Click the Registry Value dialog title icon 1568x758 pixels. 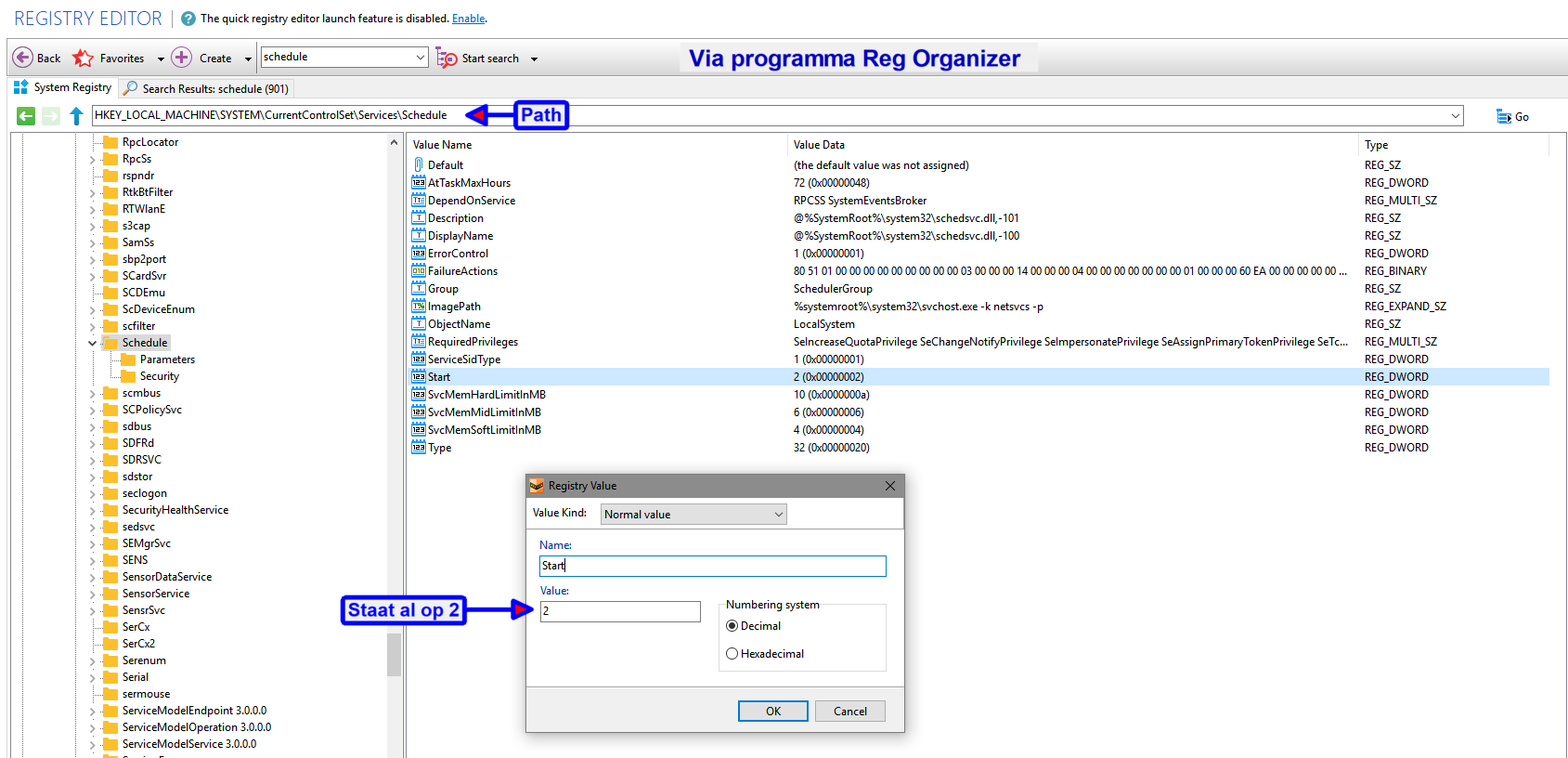tap(537, 486)
